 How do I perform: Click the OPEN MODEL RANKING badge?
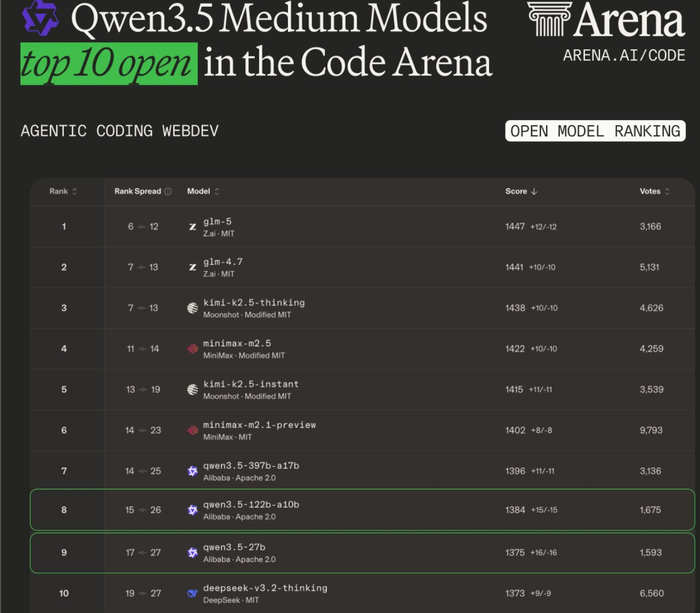pos(595,131)
